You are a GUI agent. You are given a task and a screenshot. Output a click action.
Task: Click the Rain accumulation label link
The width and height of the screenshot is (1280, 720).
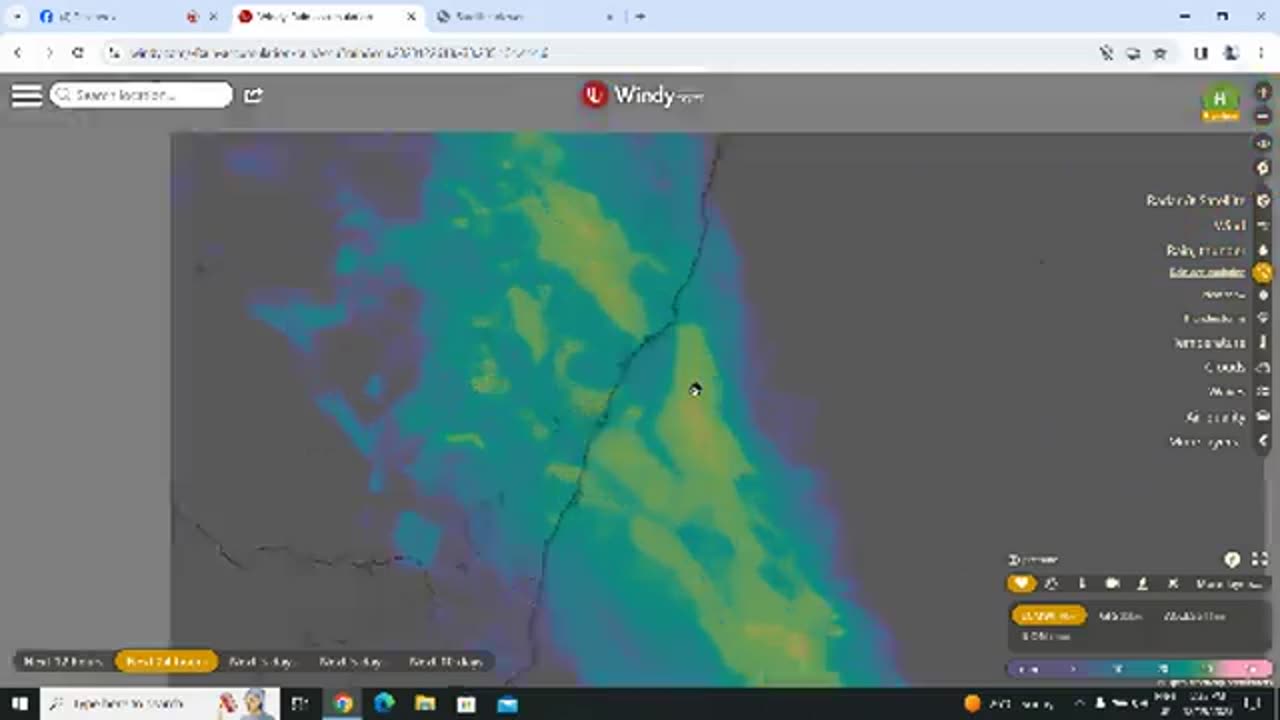click(1207, 272)
